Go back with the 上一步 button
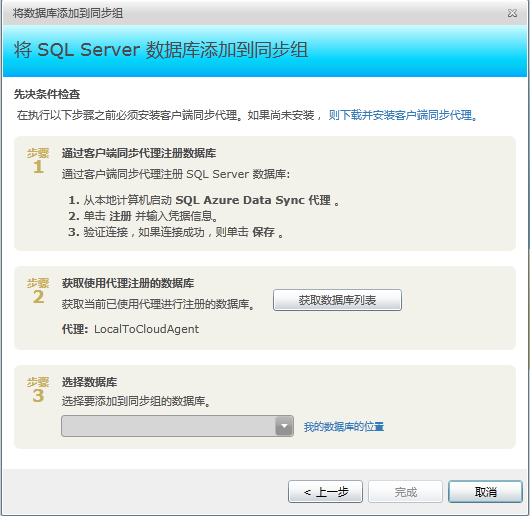Viewport: 530px width, 516px height. [x=325, y=492]
